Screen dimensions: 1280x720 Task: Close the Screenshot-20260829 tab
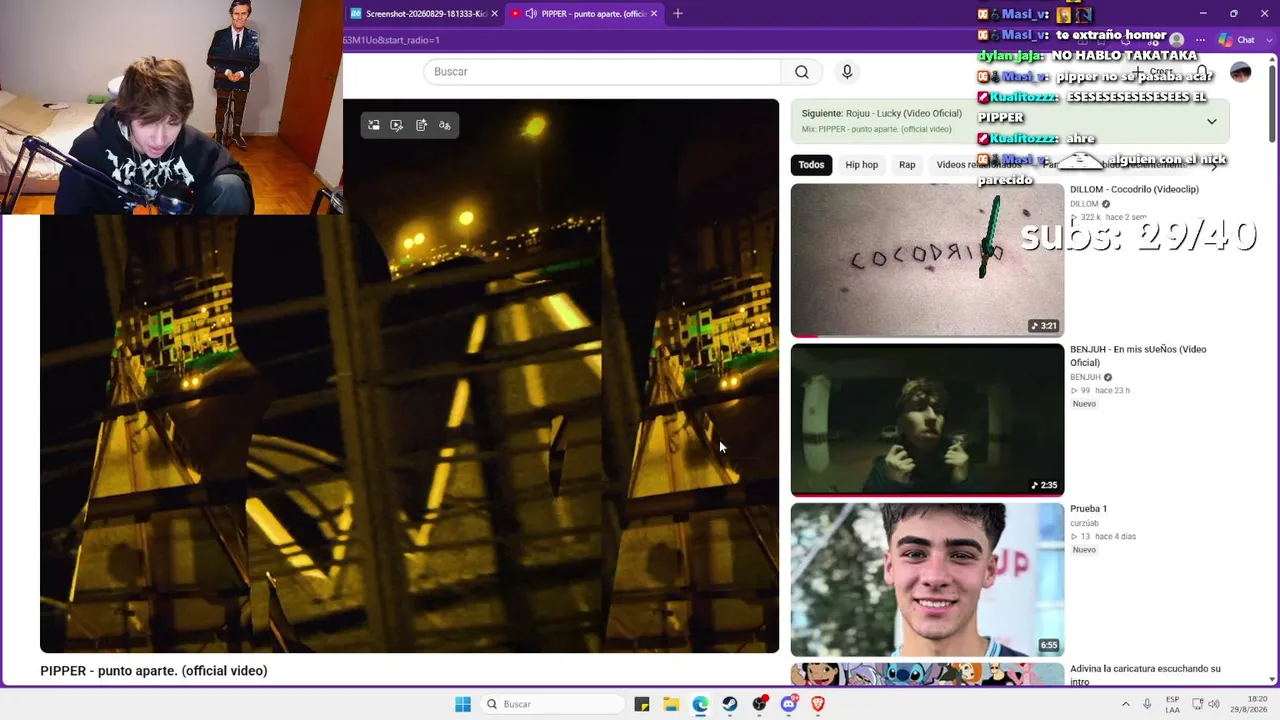[494, 14]
